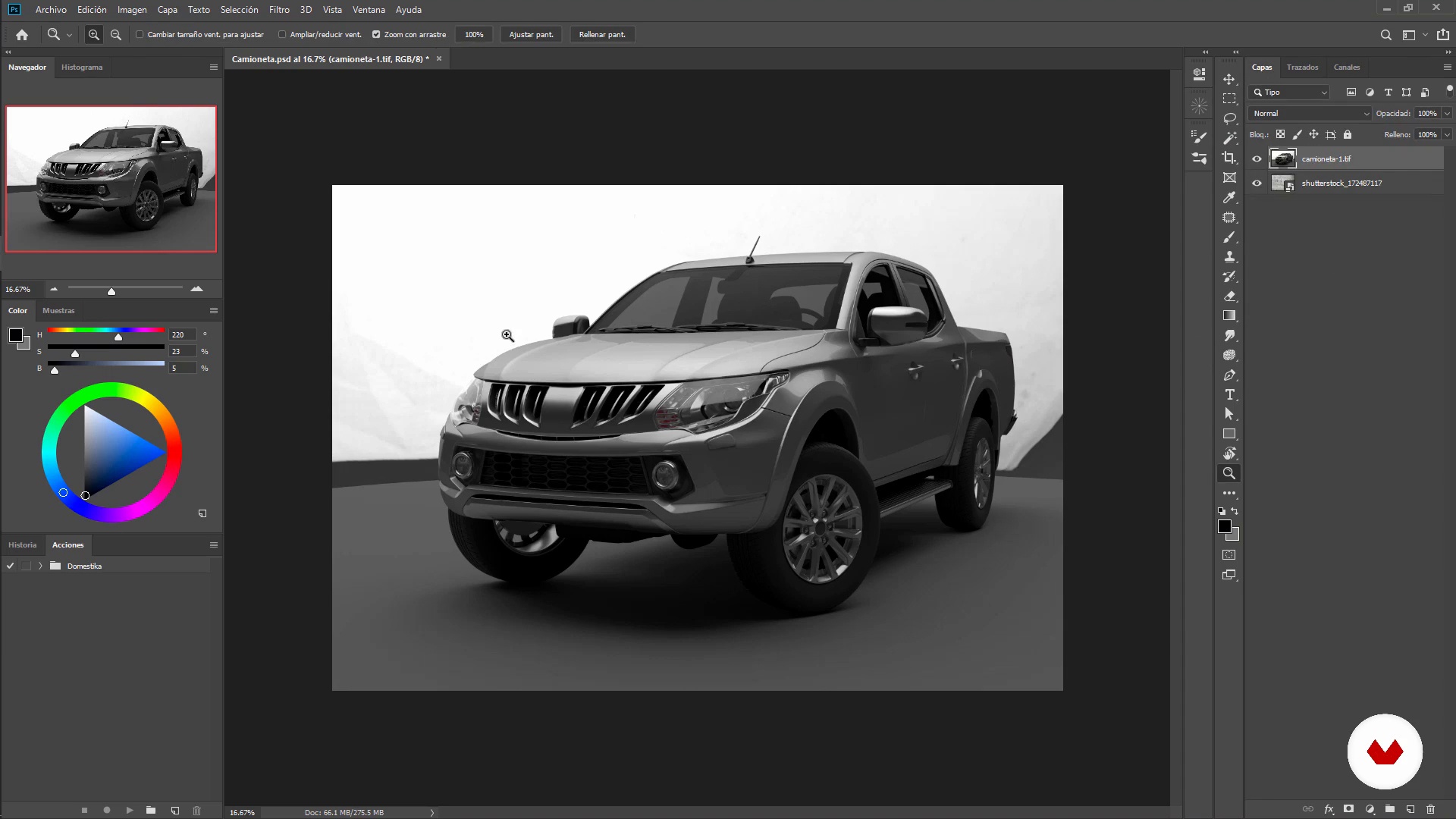Switch to the Histograma tab
The height and width of the screenshot is (819, 1456).
point(82,67)
